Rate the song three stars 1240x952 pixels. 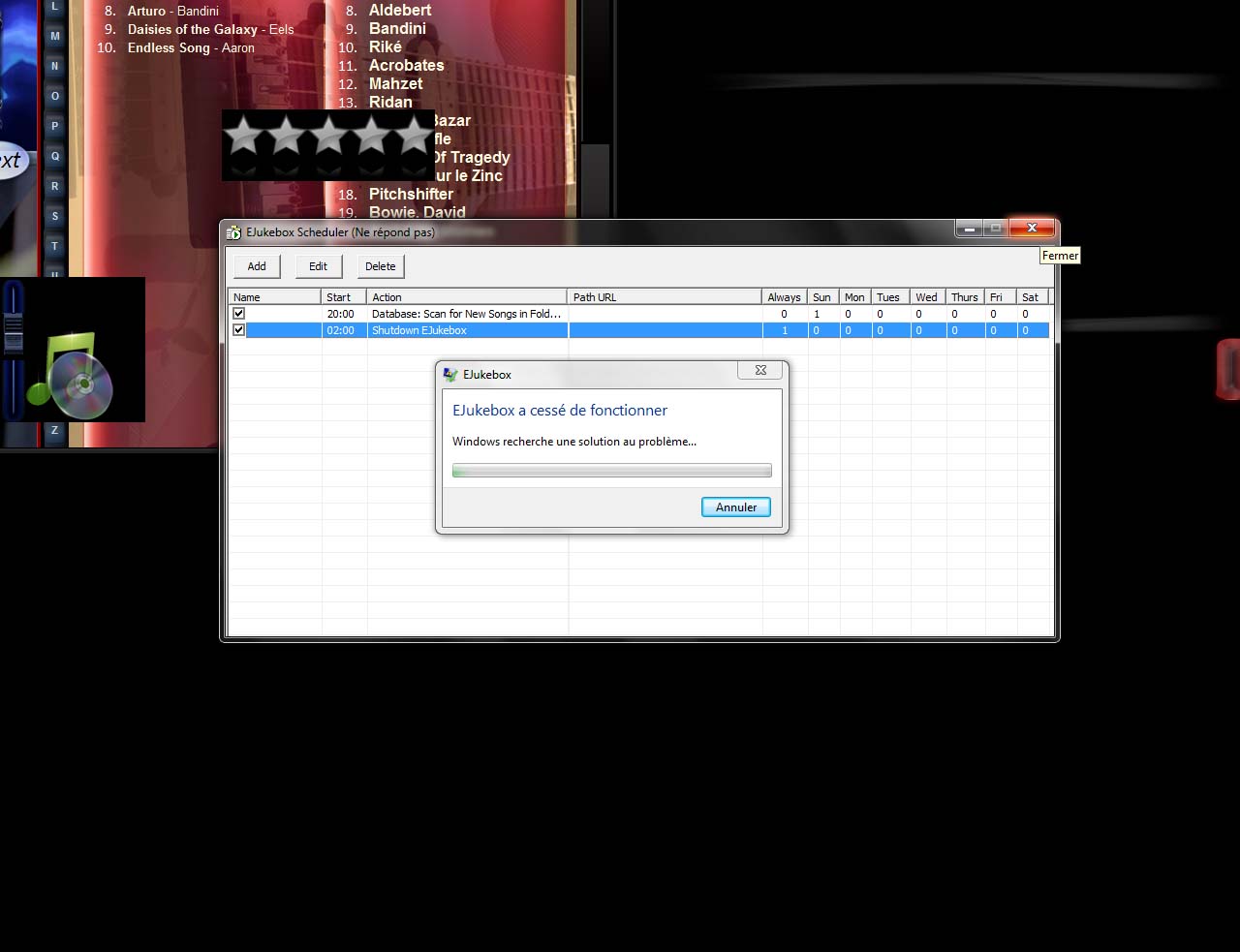point(328,136)
